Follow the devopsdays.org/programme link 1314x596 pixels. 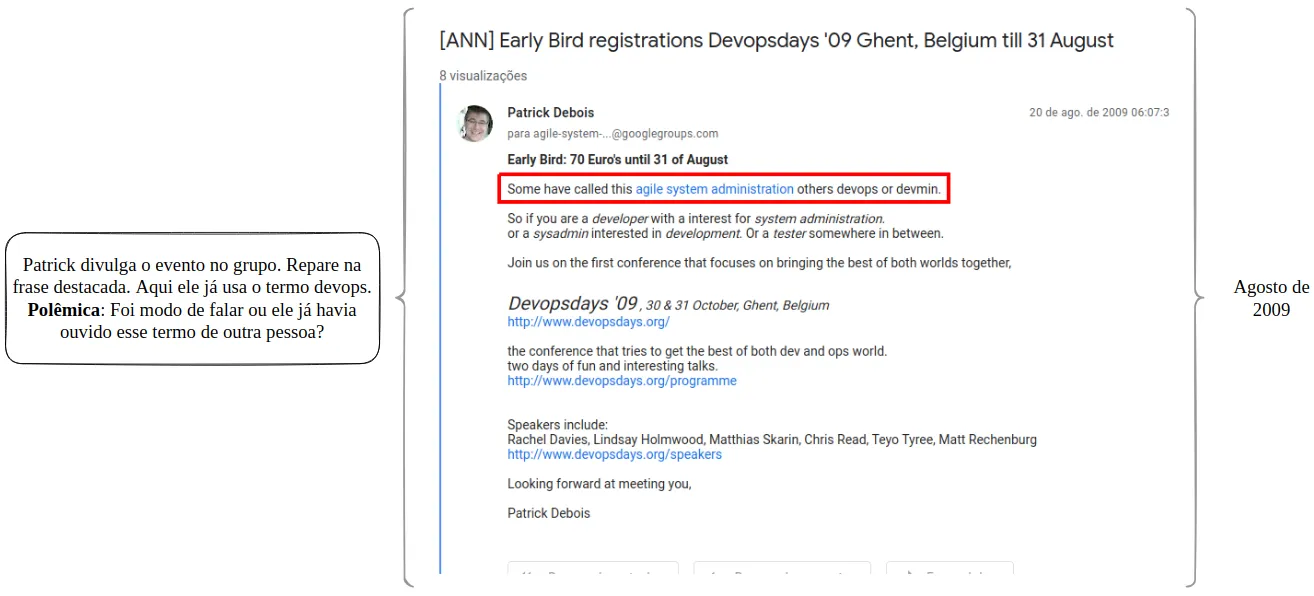point(622,381)
